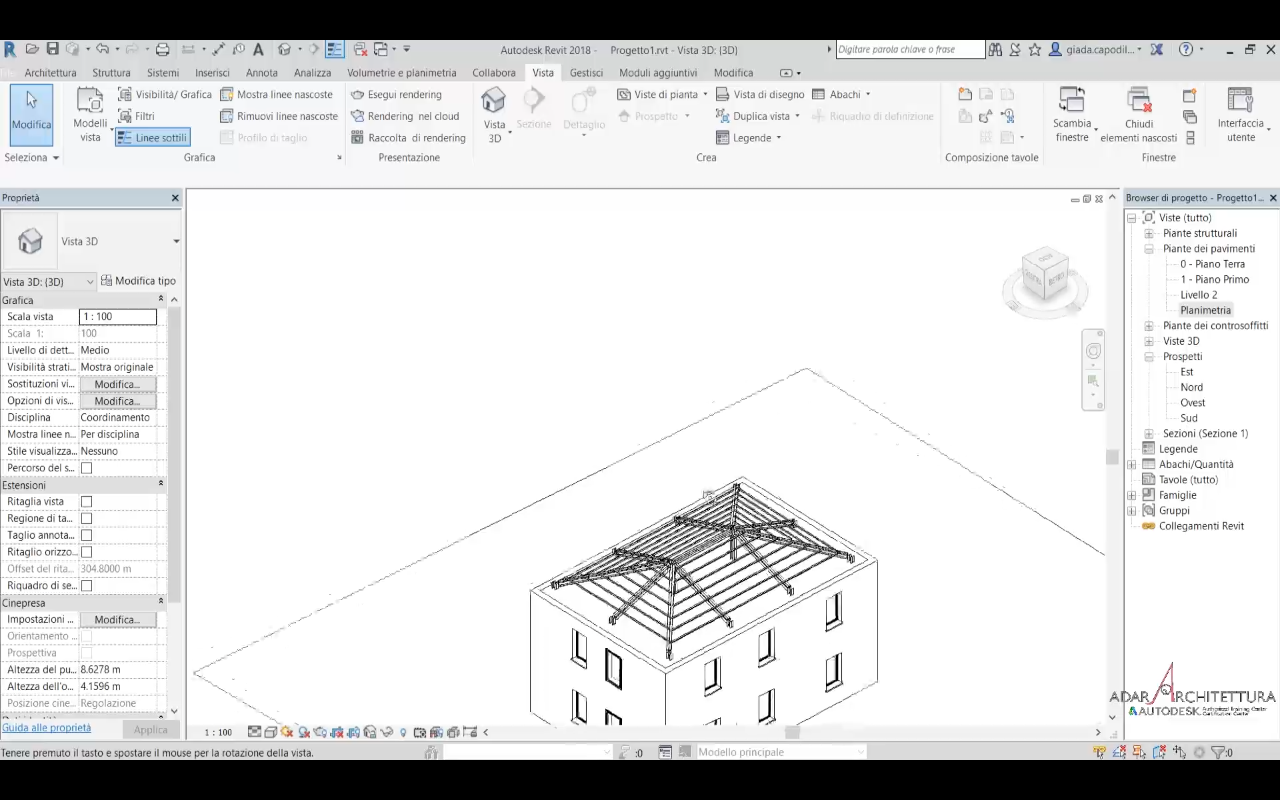Viewport: 1280px width, 800px height.
Task: Open the Gestisci ribbon tab
Action: [586, 73]
